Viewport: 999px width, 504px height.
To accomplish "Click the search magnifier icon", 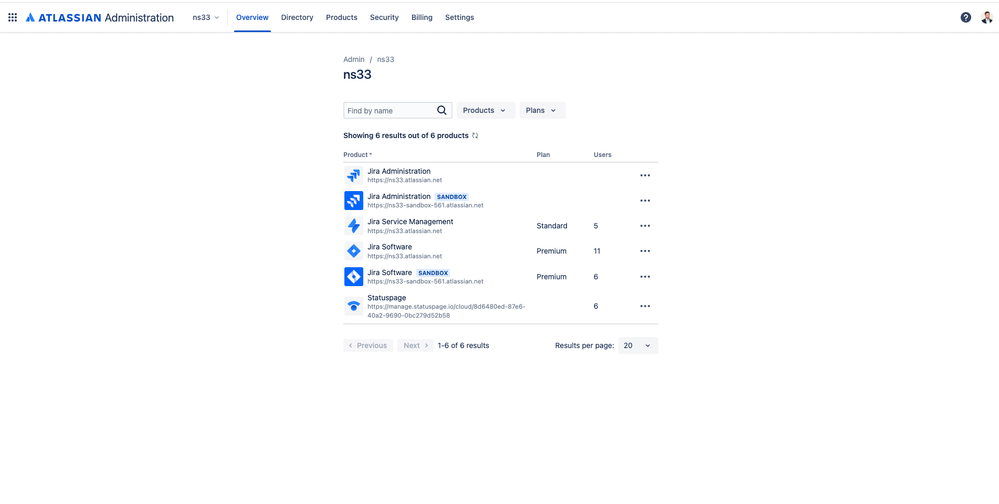I will point(442,110).
